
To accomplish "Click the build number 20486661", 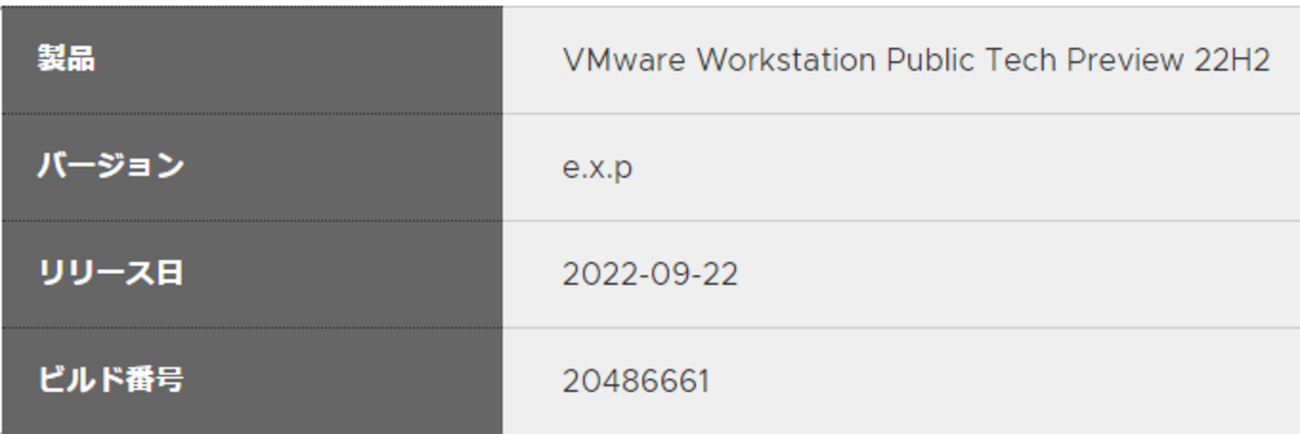I will tap(636, 381).
